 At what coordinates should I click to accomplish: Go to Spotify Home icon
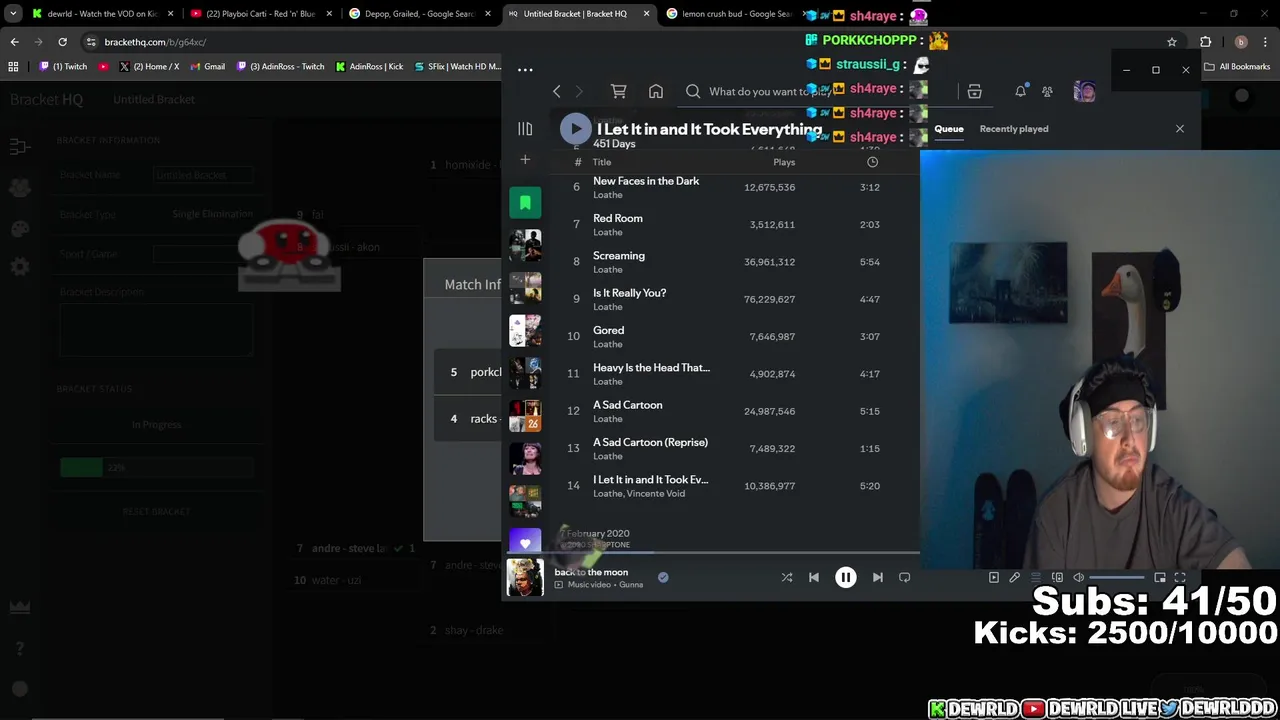pyautogui.click(x=656, y=92)
